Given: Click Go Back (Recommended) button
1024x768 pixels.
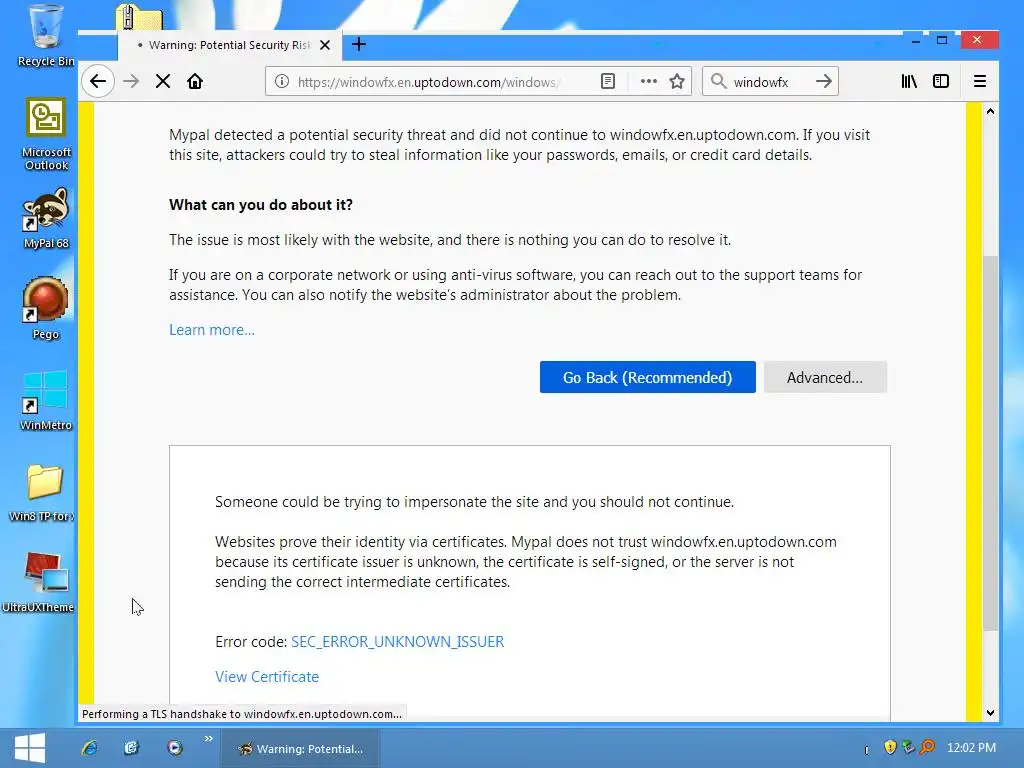Looking at the screenshot, I should pos(647,377).
